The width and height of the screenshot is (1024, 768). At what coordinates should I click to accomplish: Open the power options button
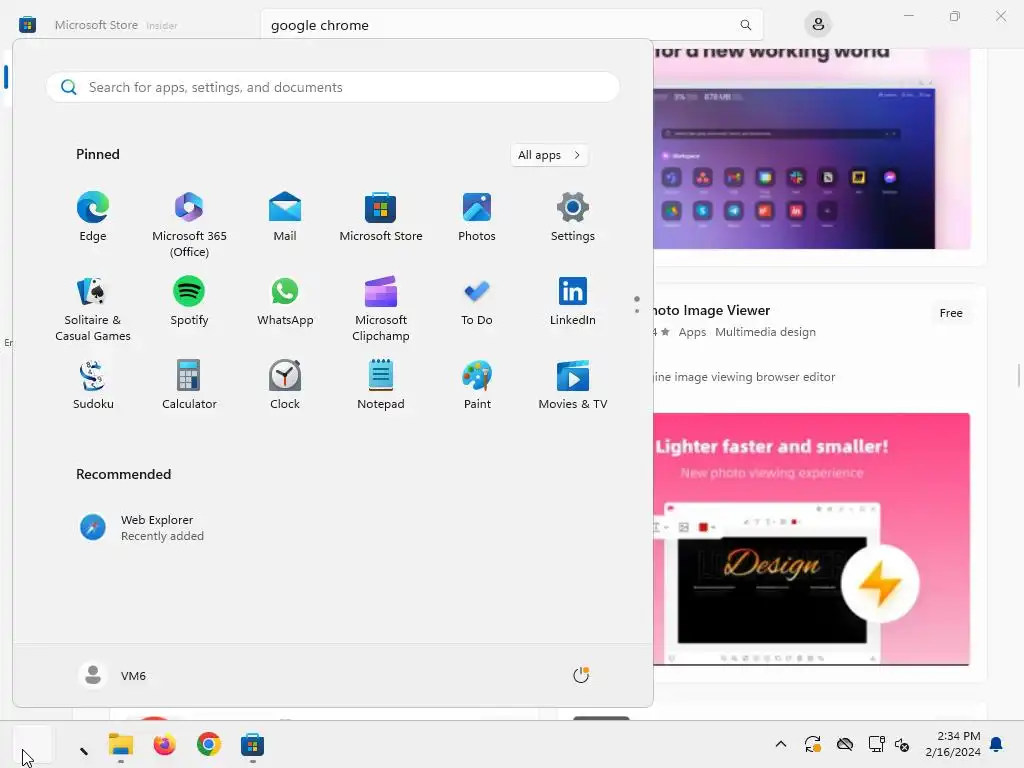coord(581,675)
